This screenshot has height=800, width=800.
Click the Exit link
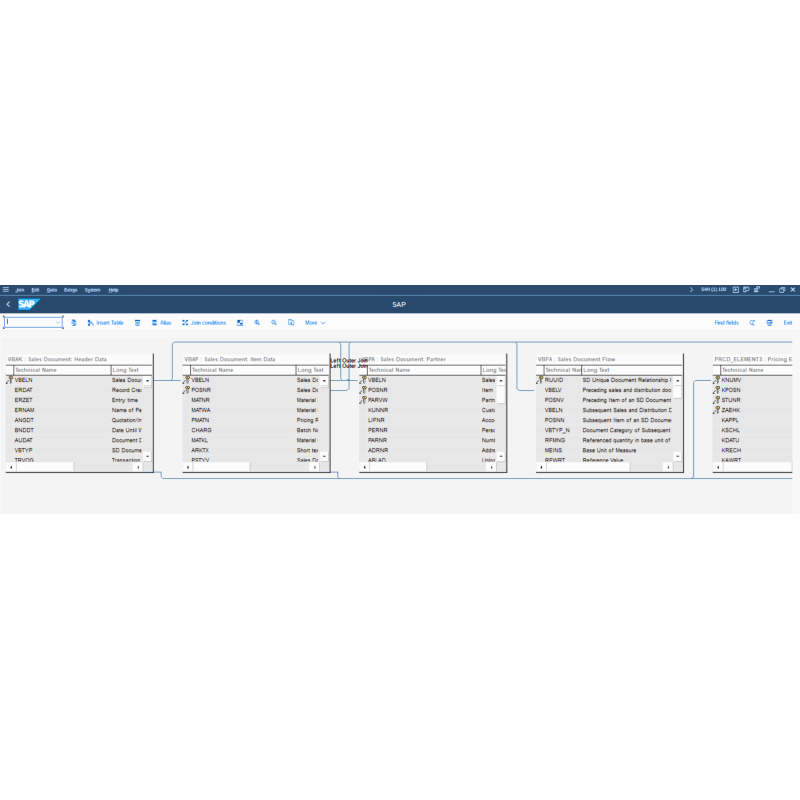788,322
